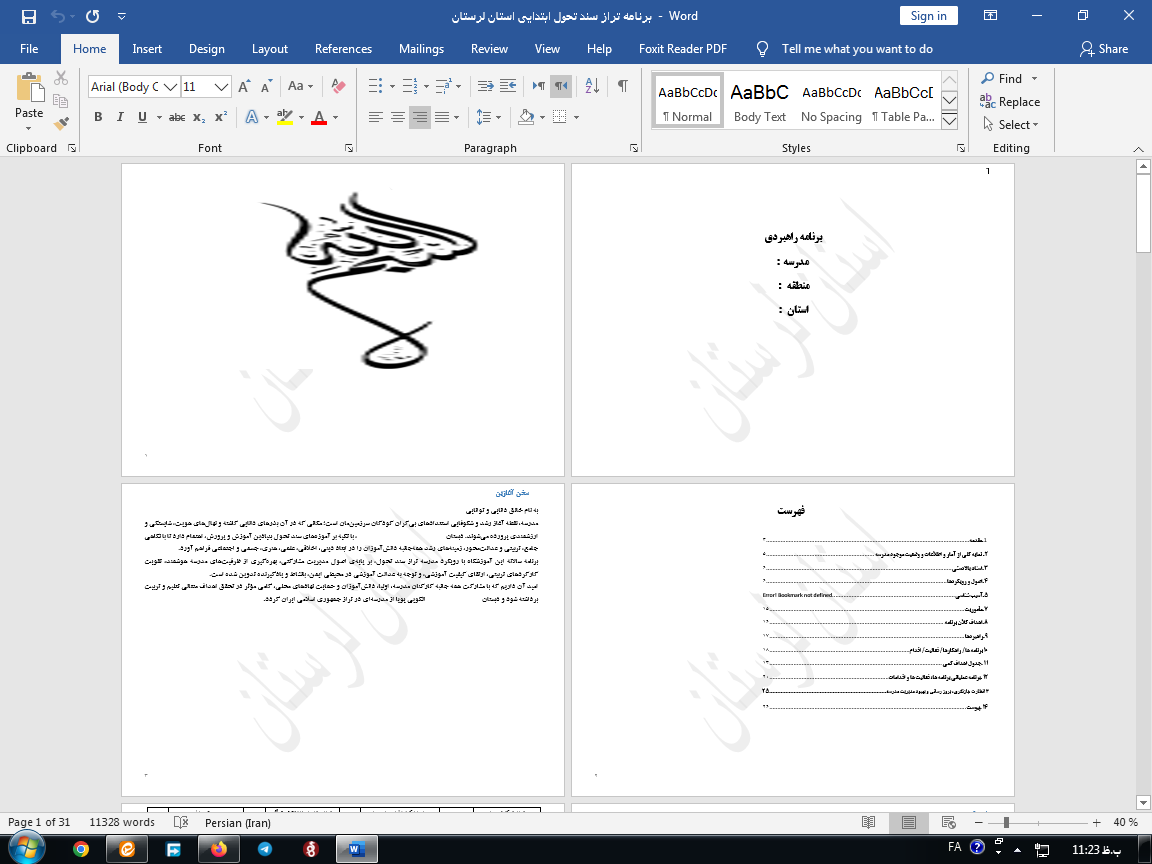1152x864 pixels.
Task: Click the Sort A-Z icon
Action: coord(592,87)
